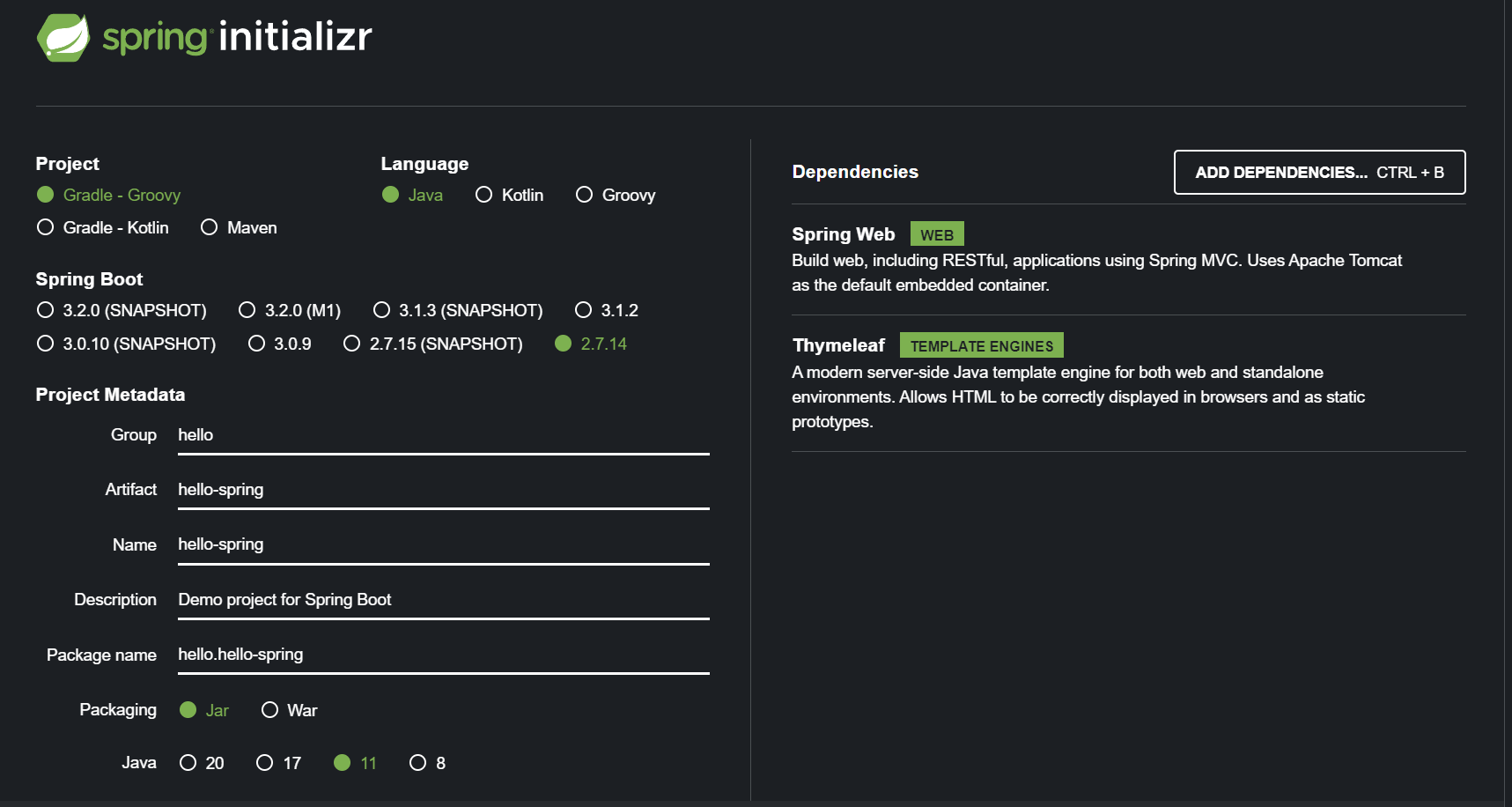Open the Add Dependencies dialog
The height and width of the screenshot is (807, 1512).
click(1319, 172)
